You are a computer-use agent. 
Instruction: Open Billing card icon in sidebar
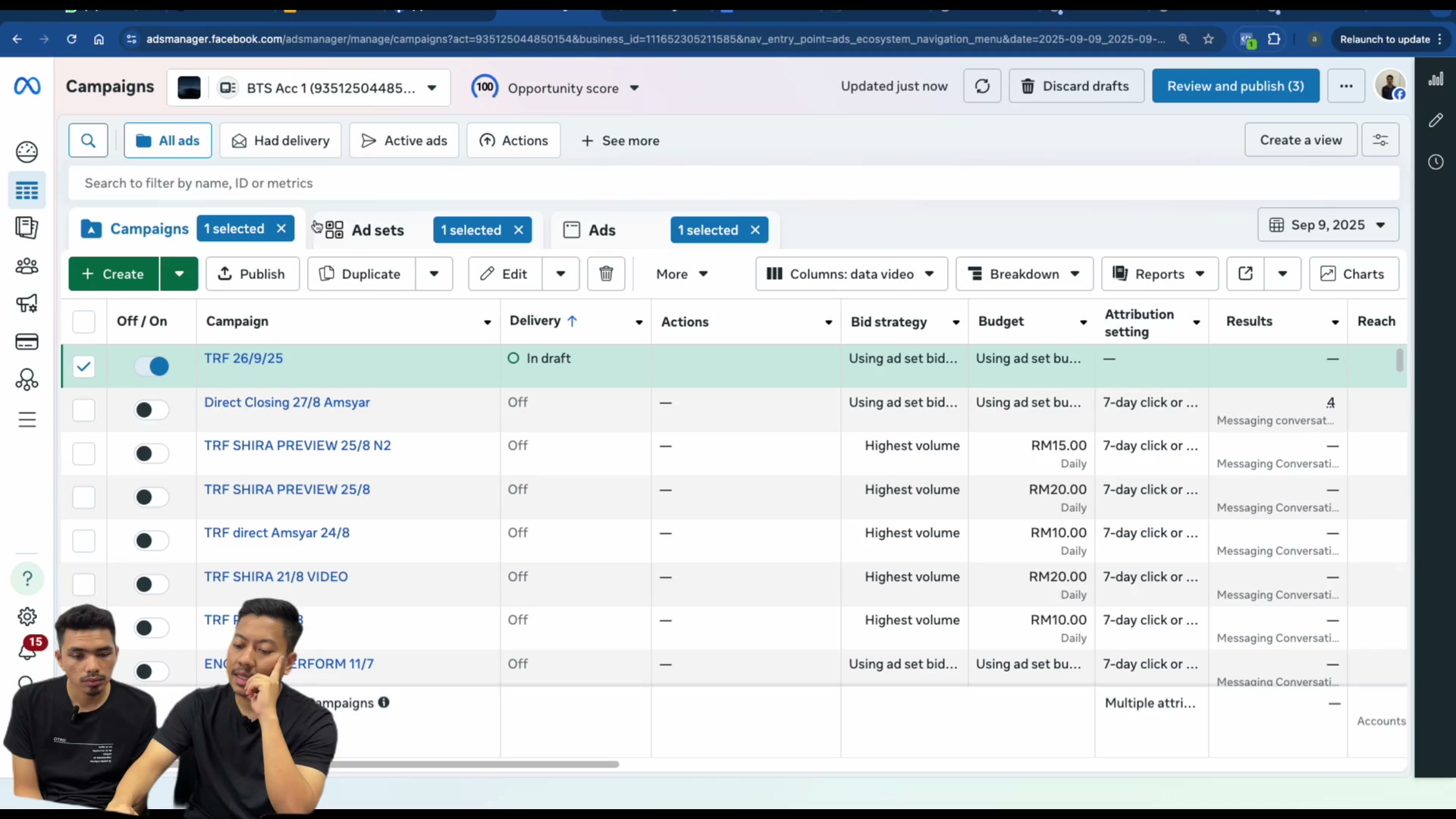coord(27,342)
